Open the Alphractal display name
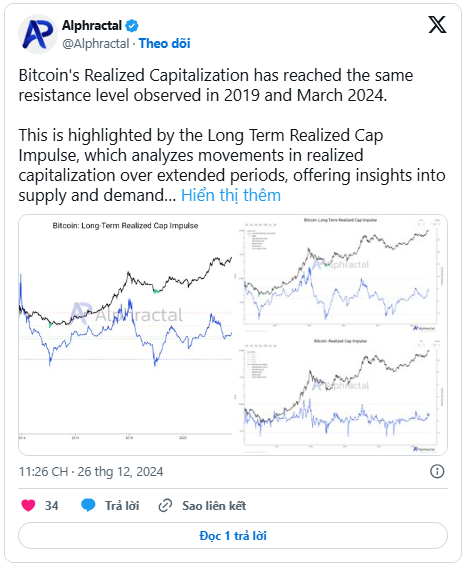 [92, 26]
